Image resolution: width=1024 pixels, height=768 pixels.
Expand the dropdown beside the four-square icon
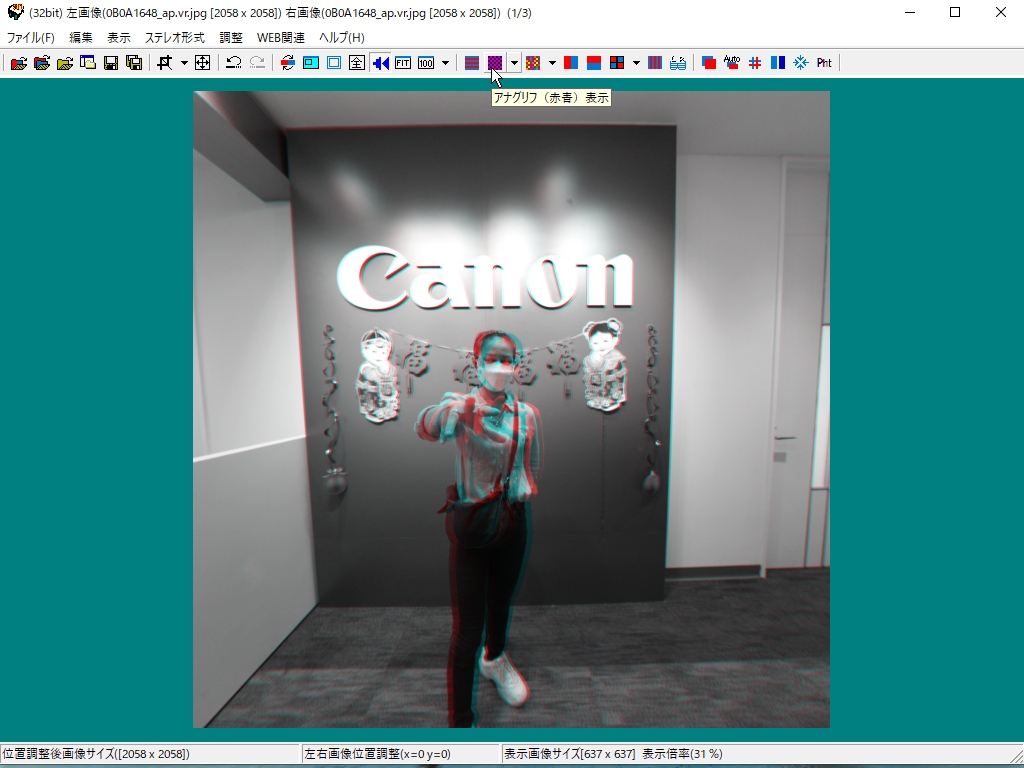tap(635, 63)
